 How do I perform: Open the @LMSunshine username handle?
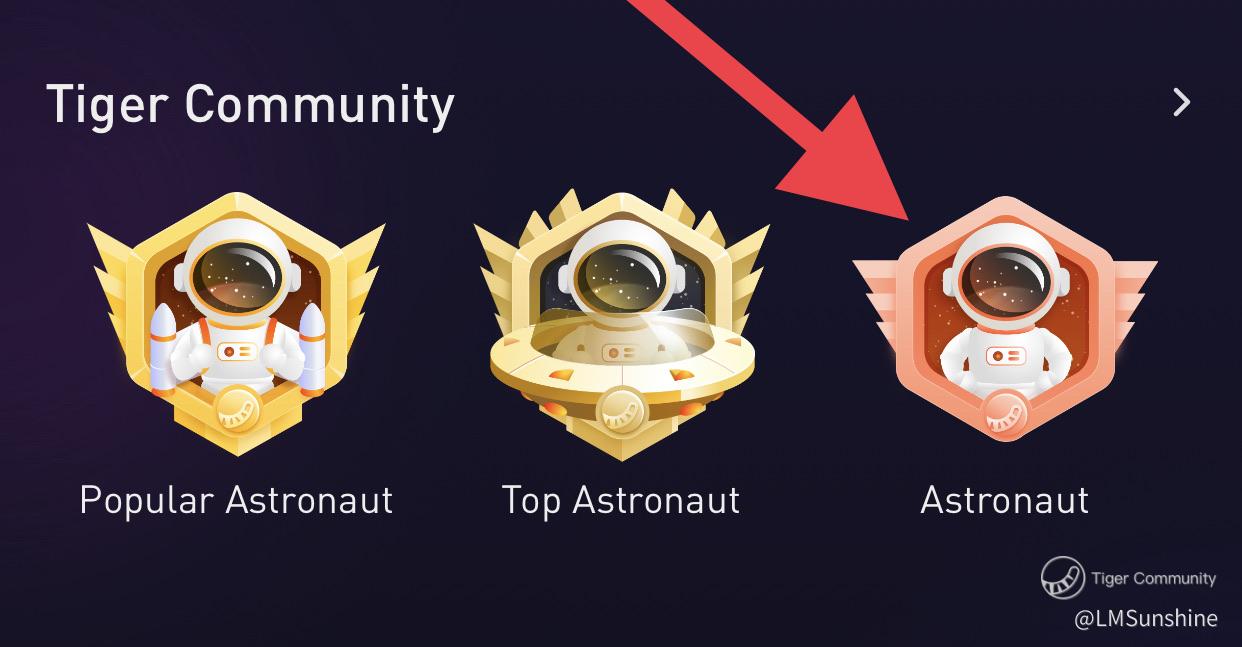[x=1146, y=619]
